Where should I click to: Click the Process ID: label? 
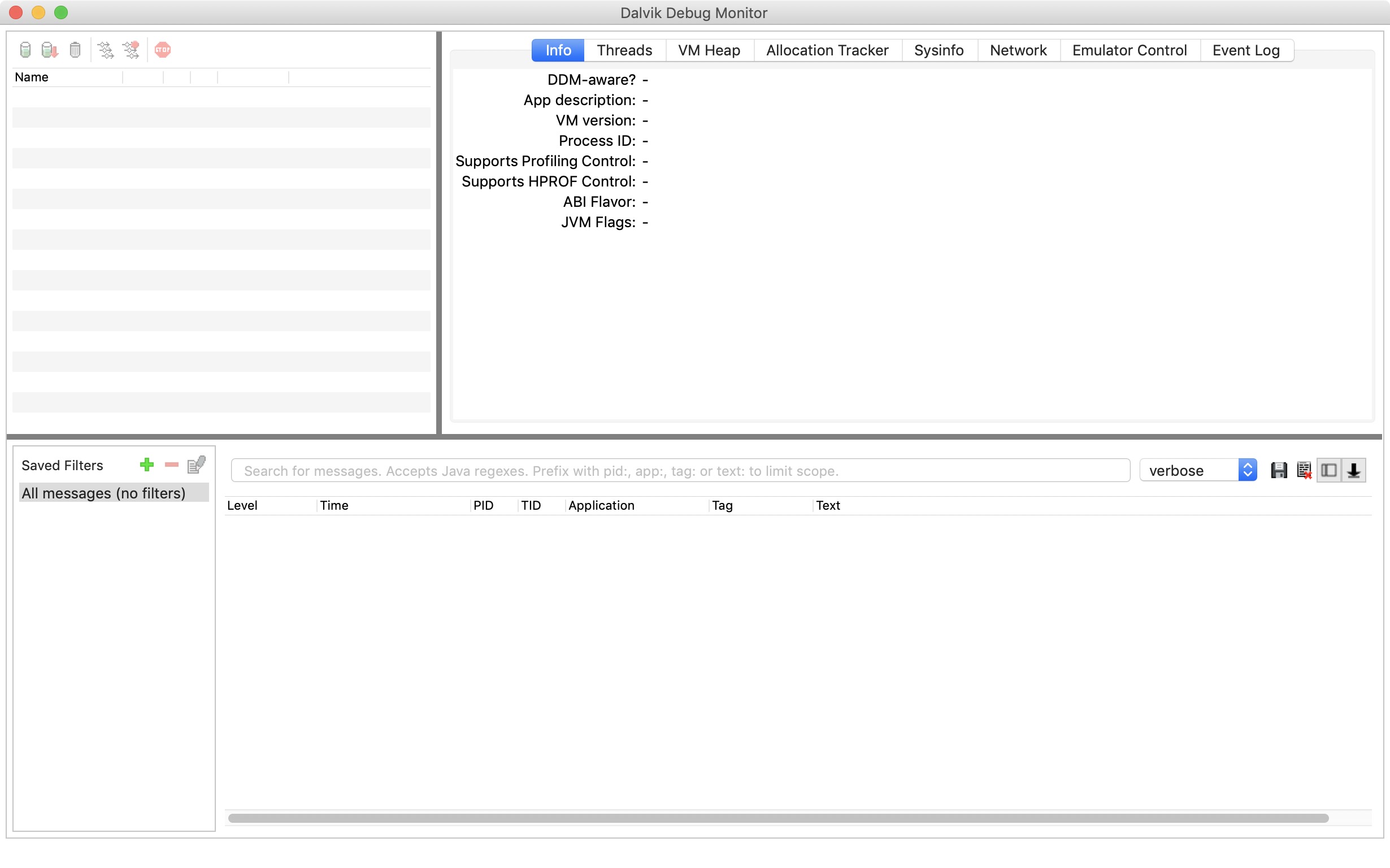(x=597, y=141)
